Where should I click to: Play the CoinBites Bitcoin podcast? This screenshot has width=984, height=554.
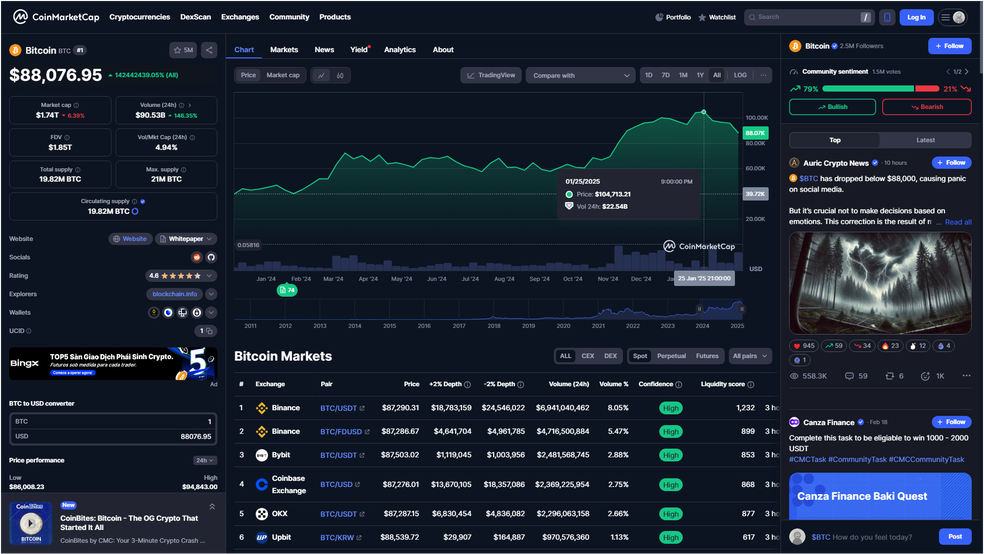click(x=31, y=523)
